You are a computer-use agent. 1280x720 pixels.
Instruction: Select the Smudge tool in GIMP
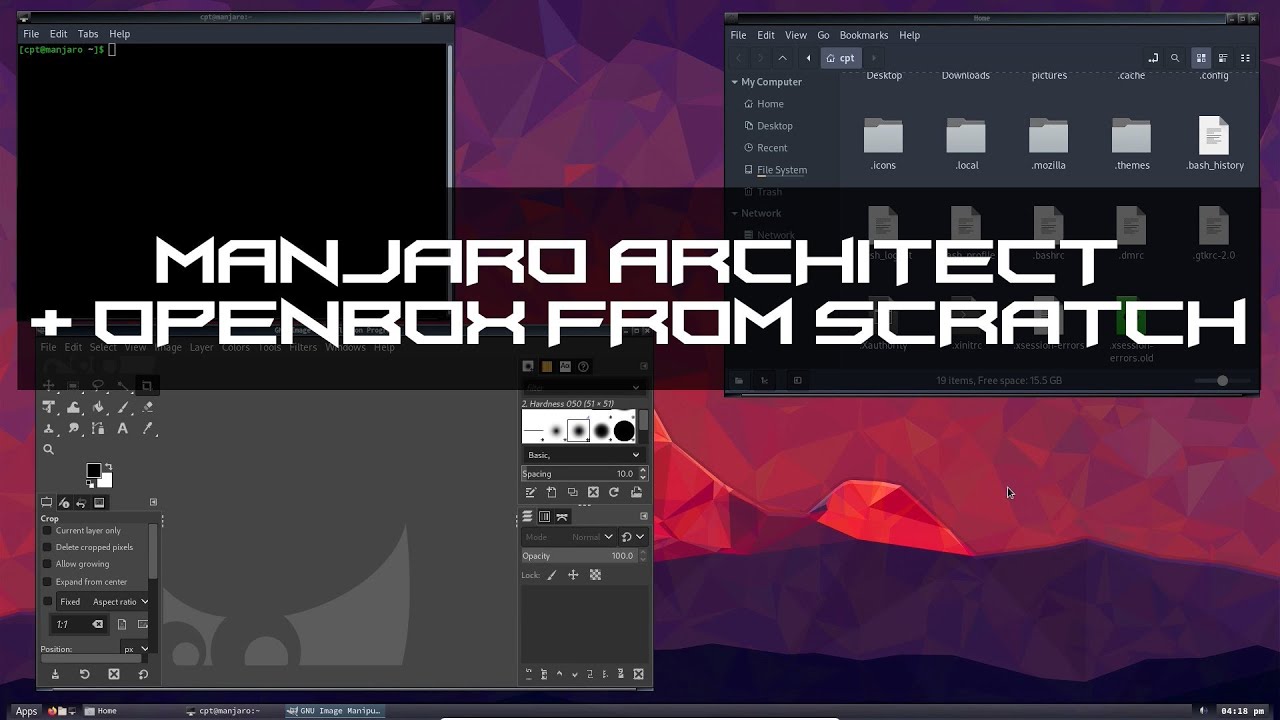[73, 429]
